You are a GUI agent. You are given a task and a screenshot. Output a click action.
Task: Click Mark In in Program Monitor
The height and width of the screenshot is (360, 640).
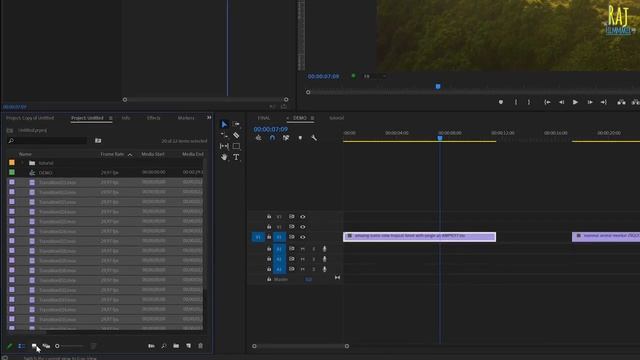[x=516, y=102]
